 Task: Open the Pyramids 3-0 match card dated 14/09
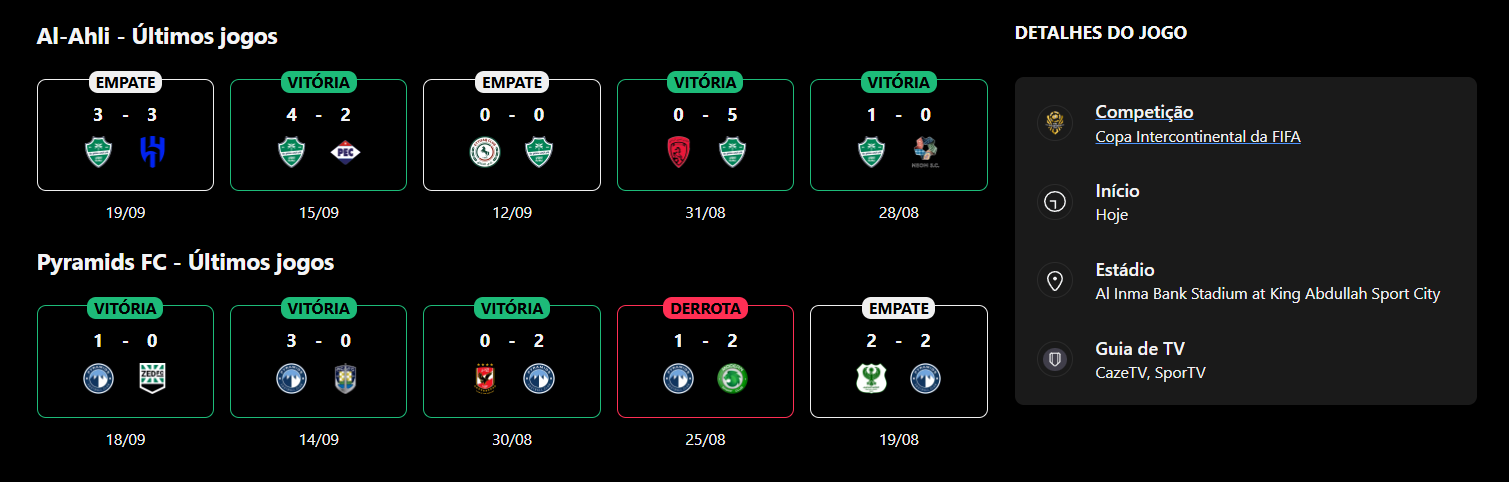[x=318, y=361]
